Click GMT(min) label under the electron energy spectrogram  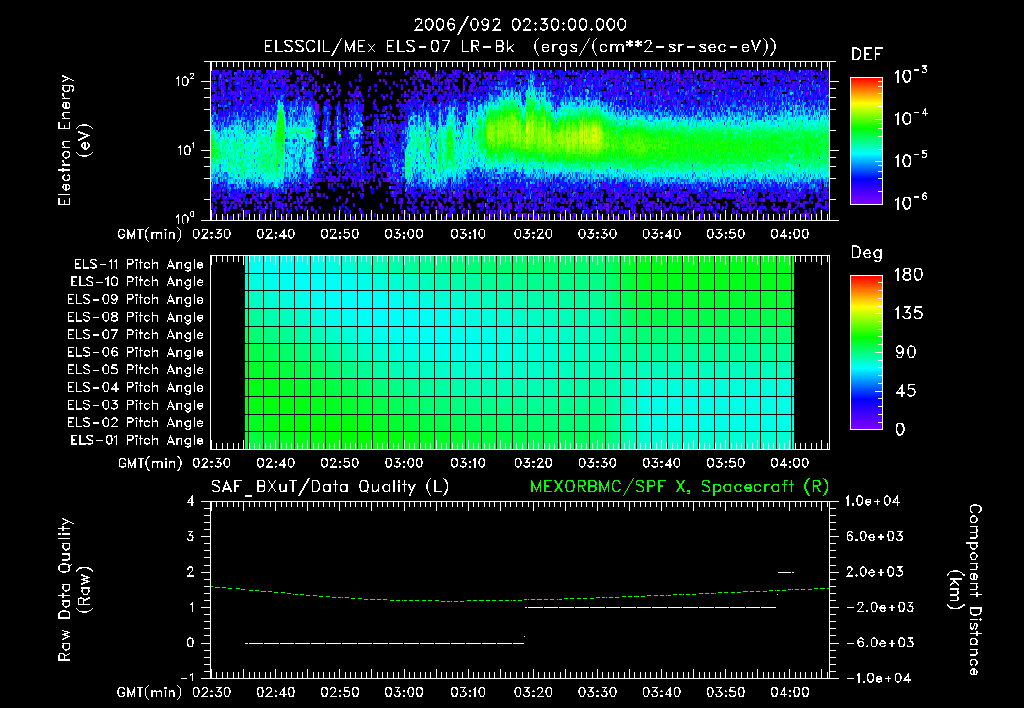tap(150, 234)
